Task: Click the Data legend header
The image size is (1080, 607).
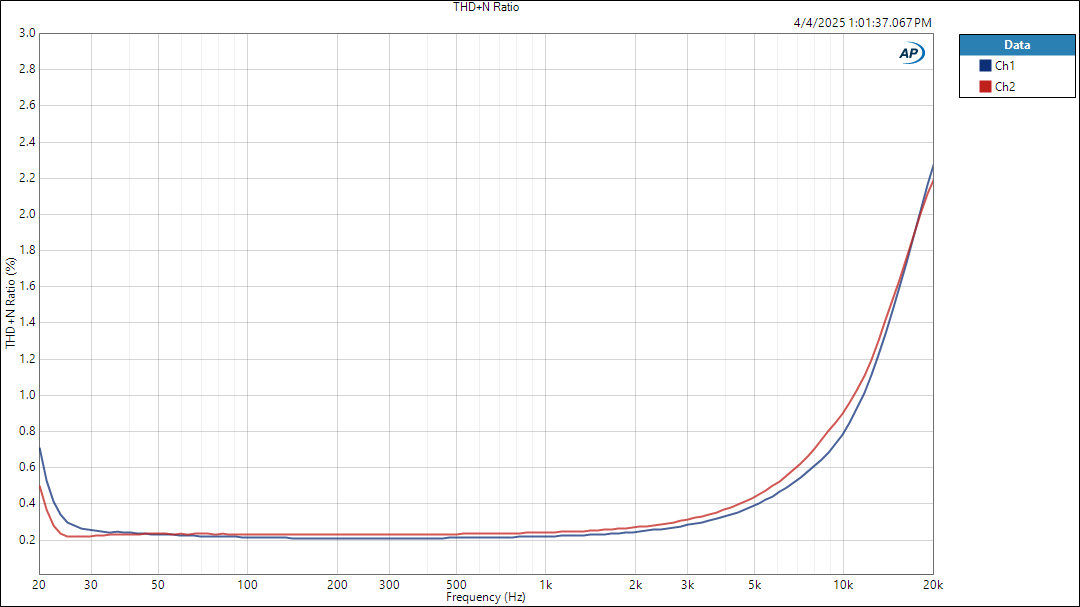Action: 1016,45
